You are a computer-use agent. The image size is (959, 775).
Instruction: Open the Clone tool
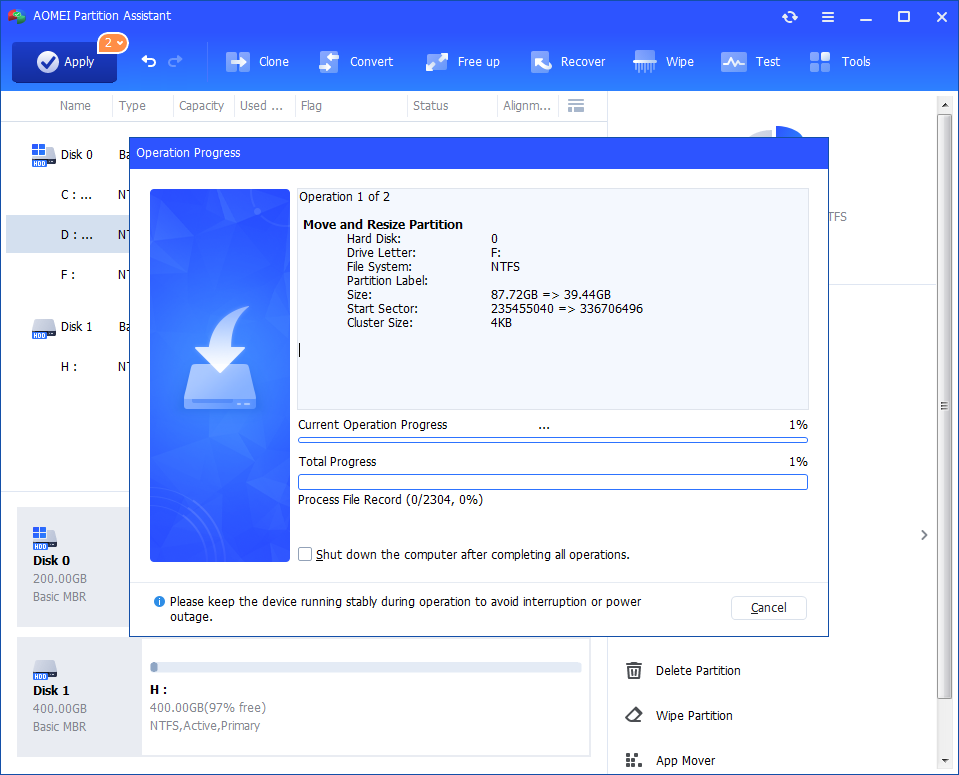tap(257, 62)
